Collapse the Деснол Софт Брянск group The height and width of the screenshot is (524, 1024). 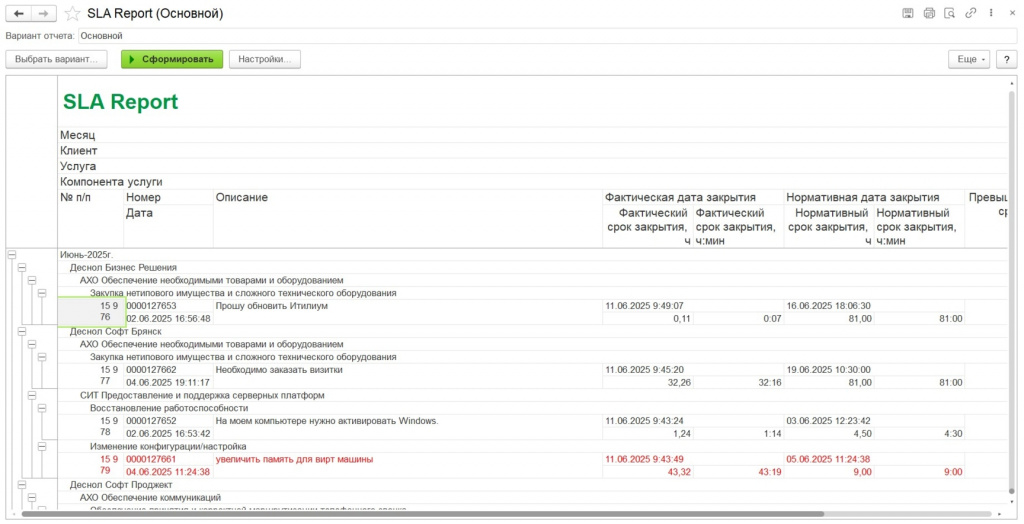[x=22, y=331]
